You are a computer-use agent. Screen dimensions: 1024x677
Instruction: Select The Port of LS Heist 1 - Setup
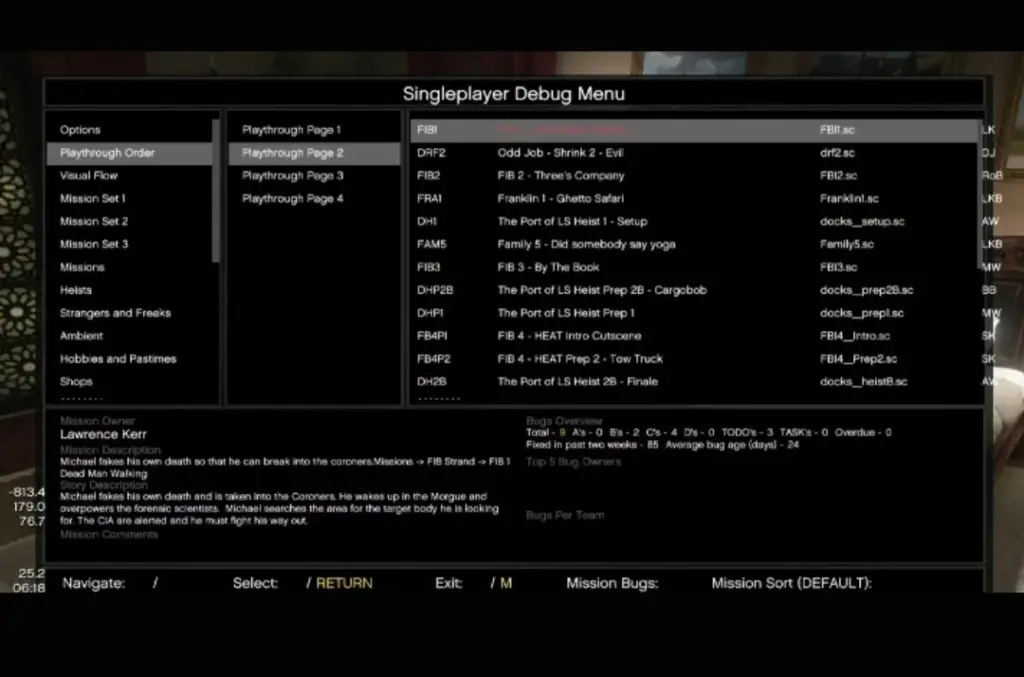coord(572,221)
